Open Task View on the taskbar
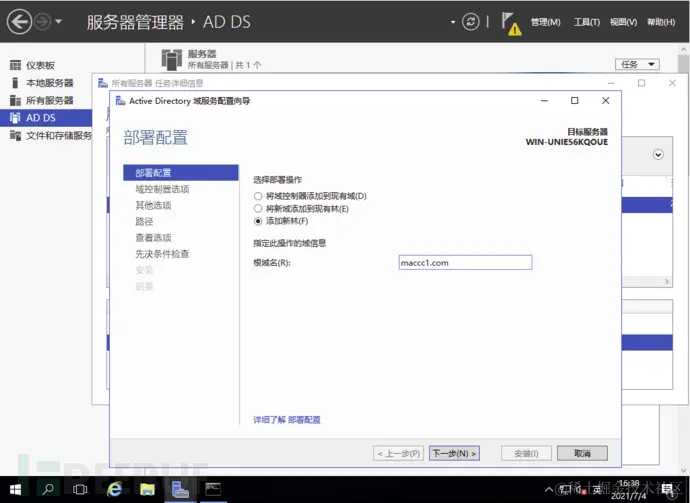This screenshot has height=503, width=690. point(80,489)
